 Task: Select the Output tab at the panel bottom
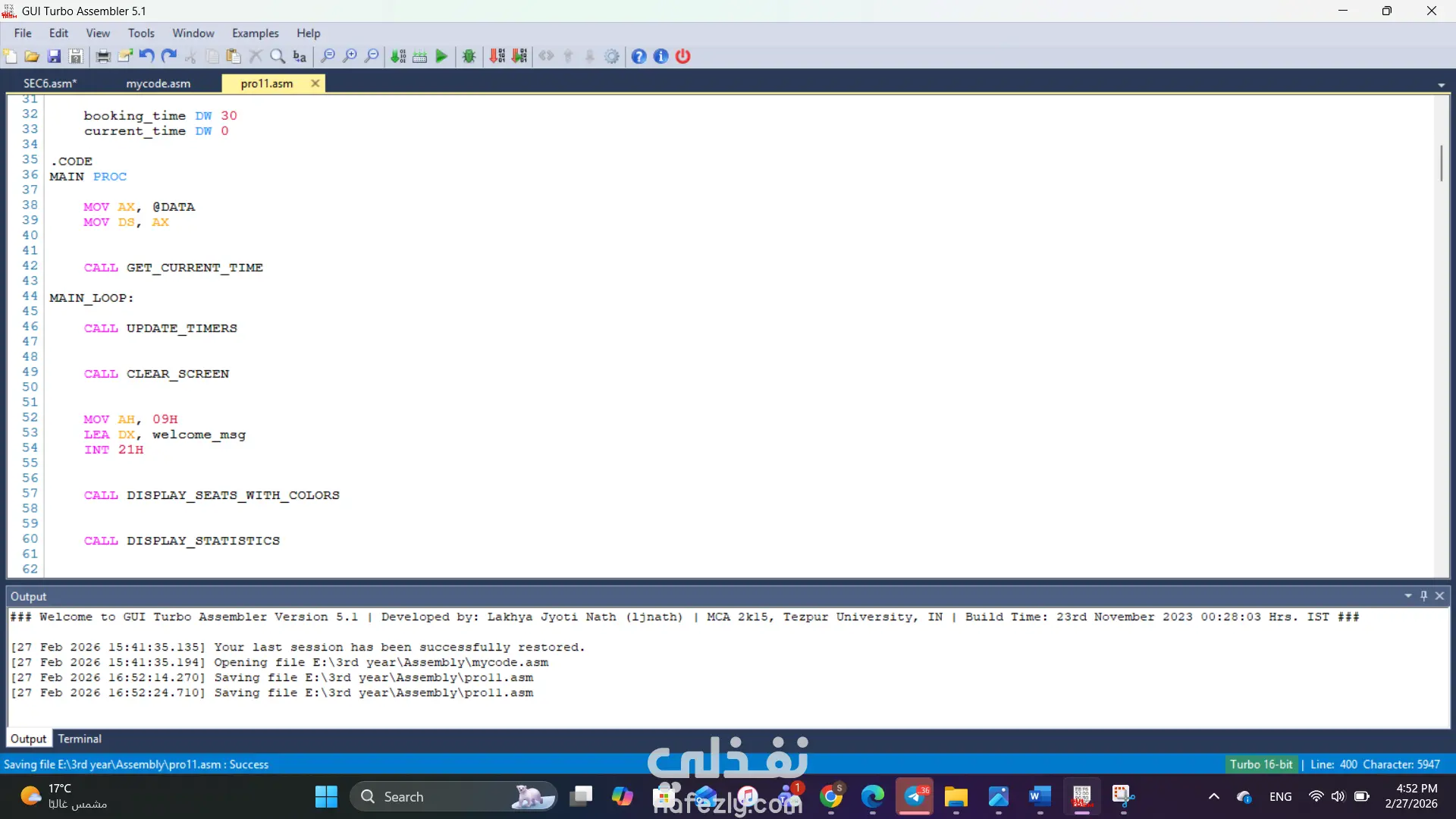pyautogui.click(x=29, y=739)
